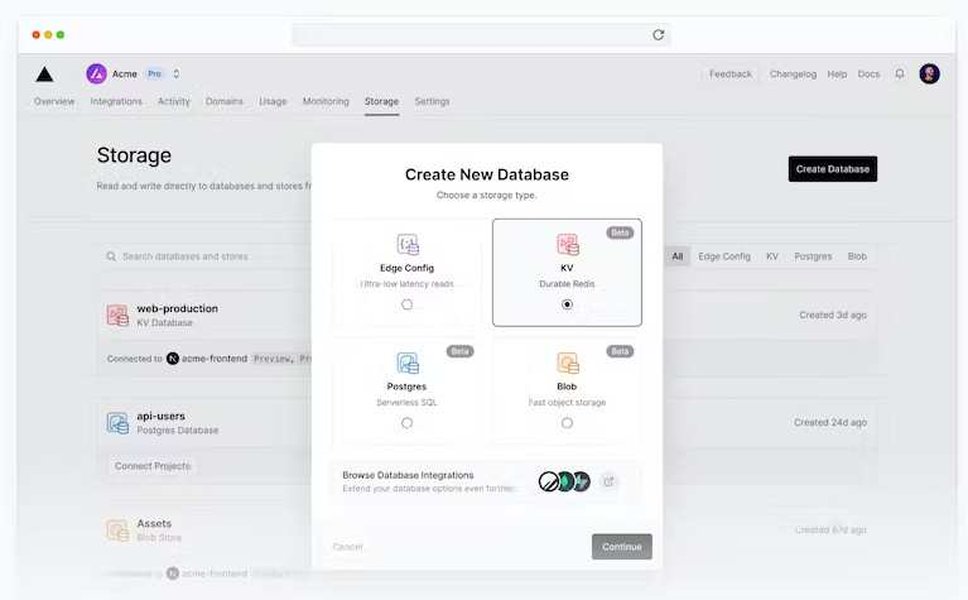Click the Vercel triangle logo
This screenshot has width=968, height=600.
pyautogui.click(x=43, y=73)
